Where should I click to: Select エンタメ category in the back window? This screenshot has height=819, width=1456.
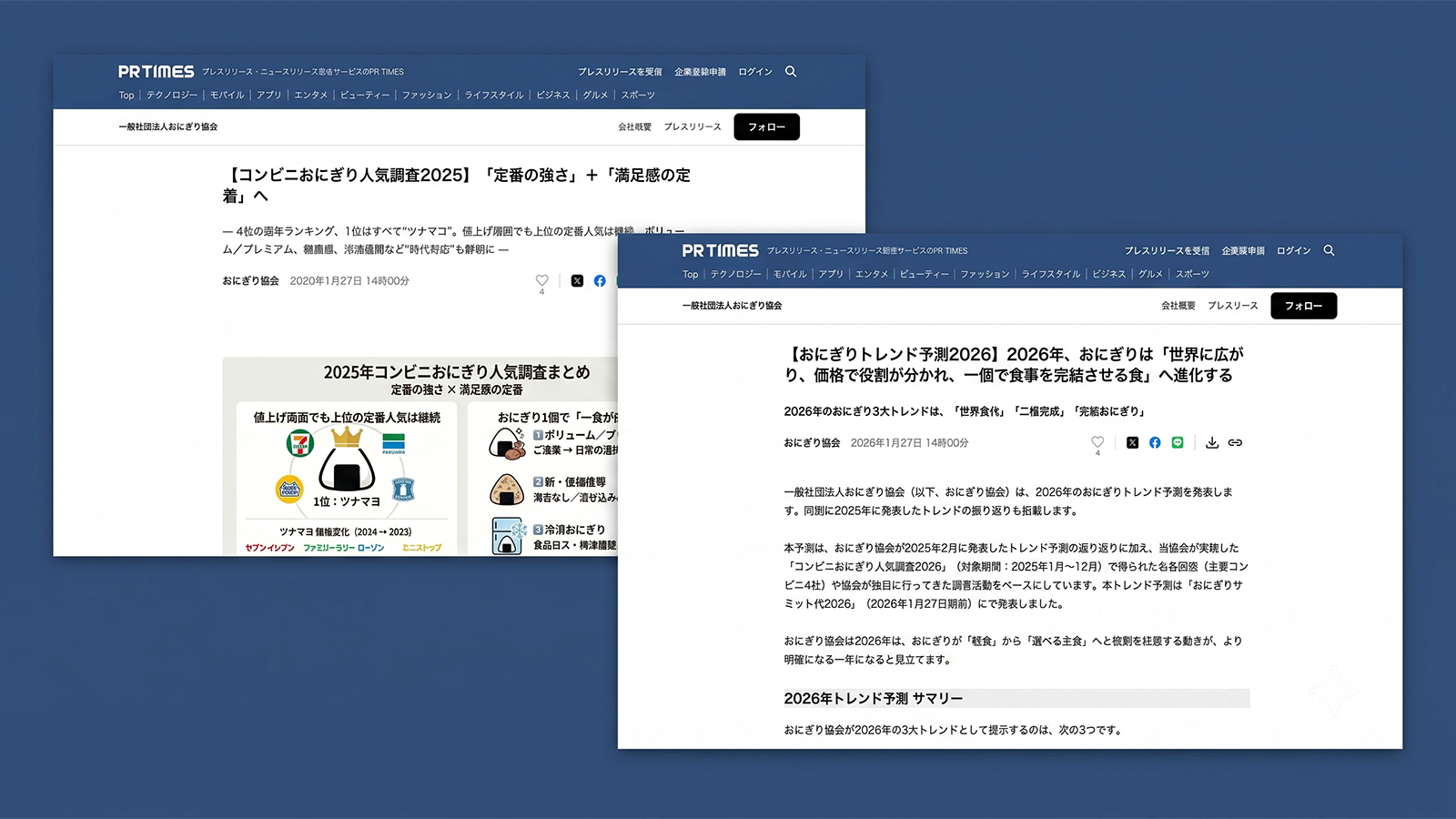click(x=310, y=95)
